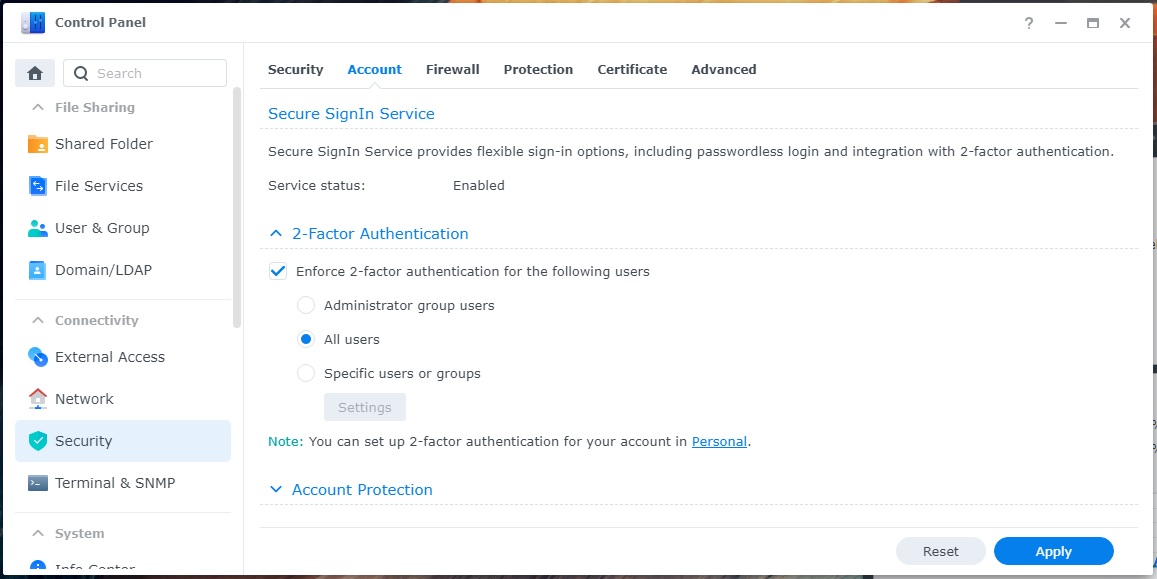The width and height of the screenshot is (1157, 579).
Task: Open External Access icon
Action: tap(38, 357)
